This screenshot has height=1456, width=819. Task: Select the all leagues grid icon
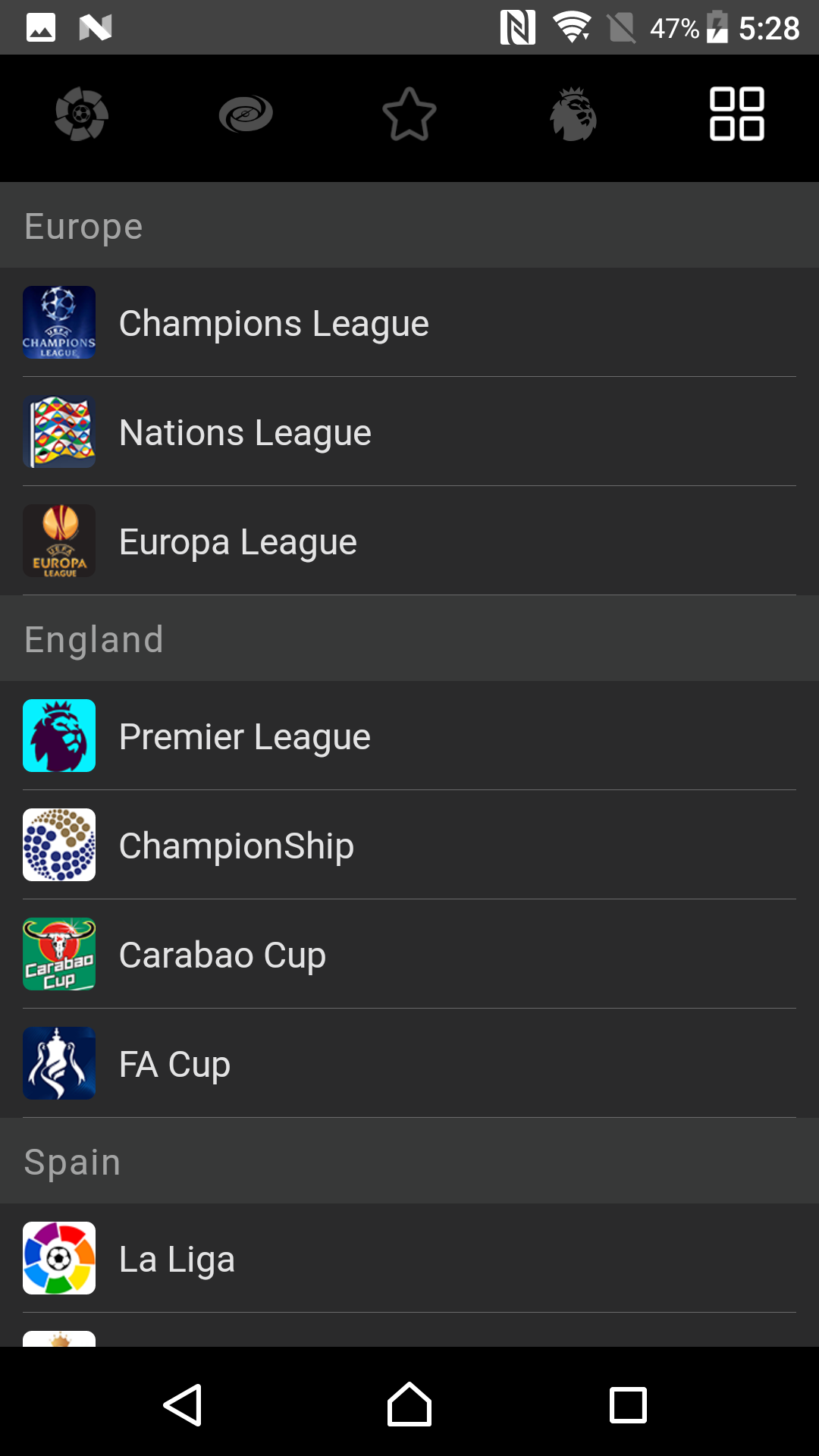pos(737,115)
